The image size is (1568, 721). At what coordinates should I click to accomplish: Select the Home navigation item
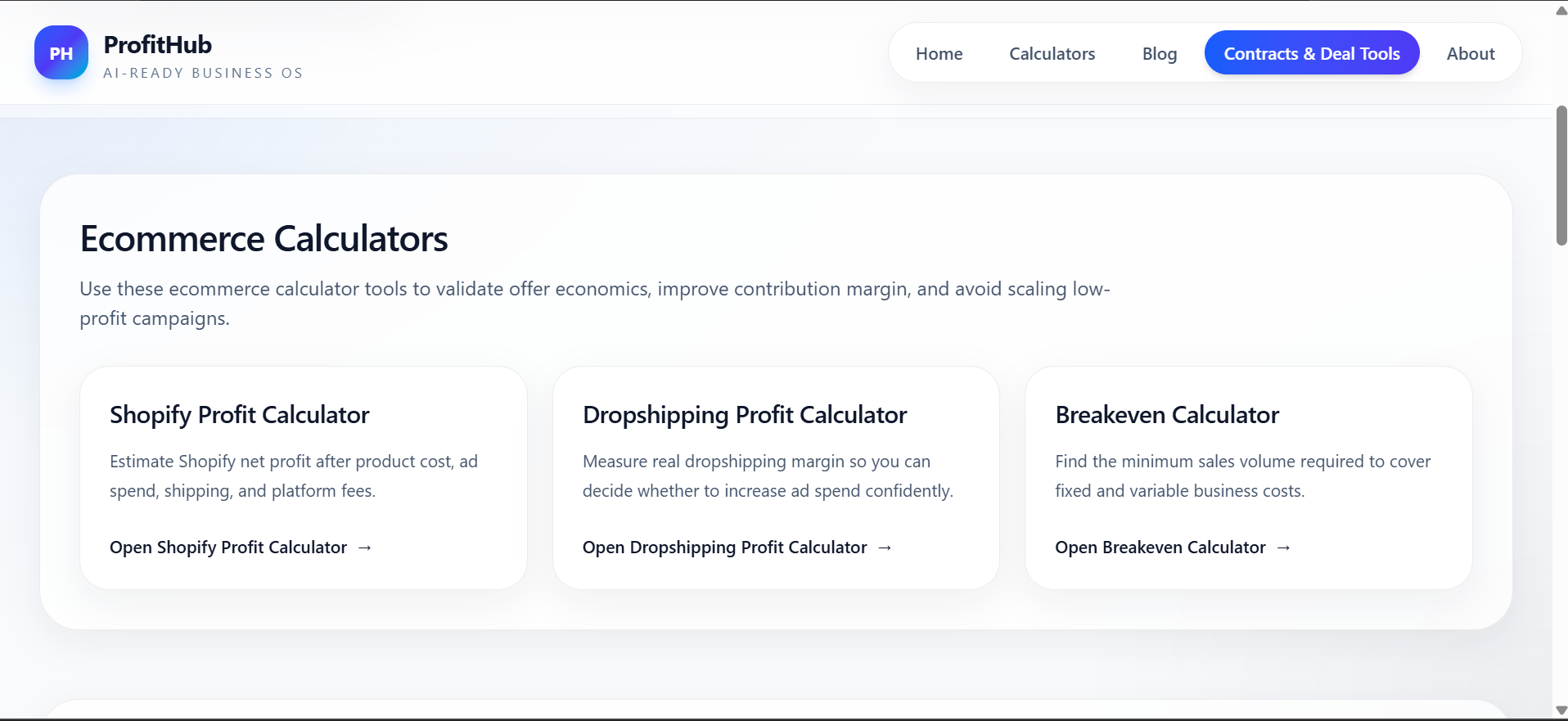tap(939, 52)
